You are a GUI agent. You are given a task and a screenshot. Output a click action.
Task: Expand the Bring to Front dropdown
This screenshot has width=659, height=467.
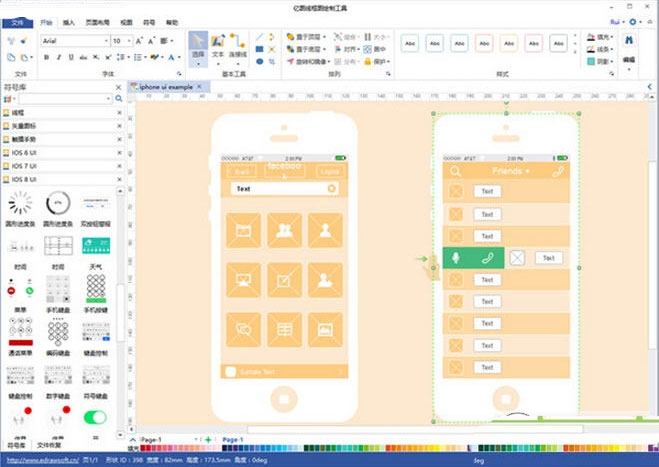tap(324, 37)
